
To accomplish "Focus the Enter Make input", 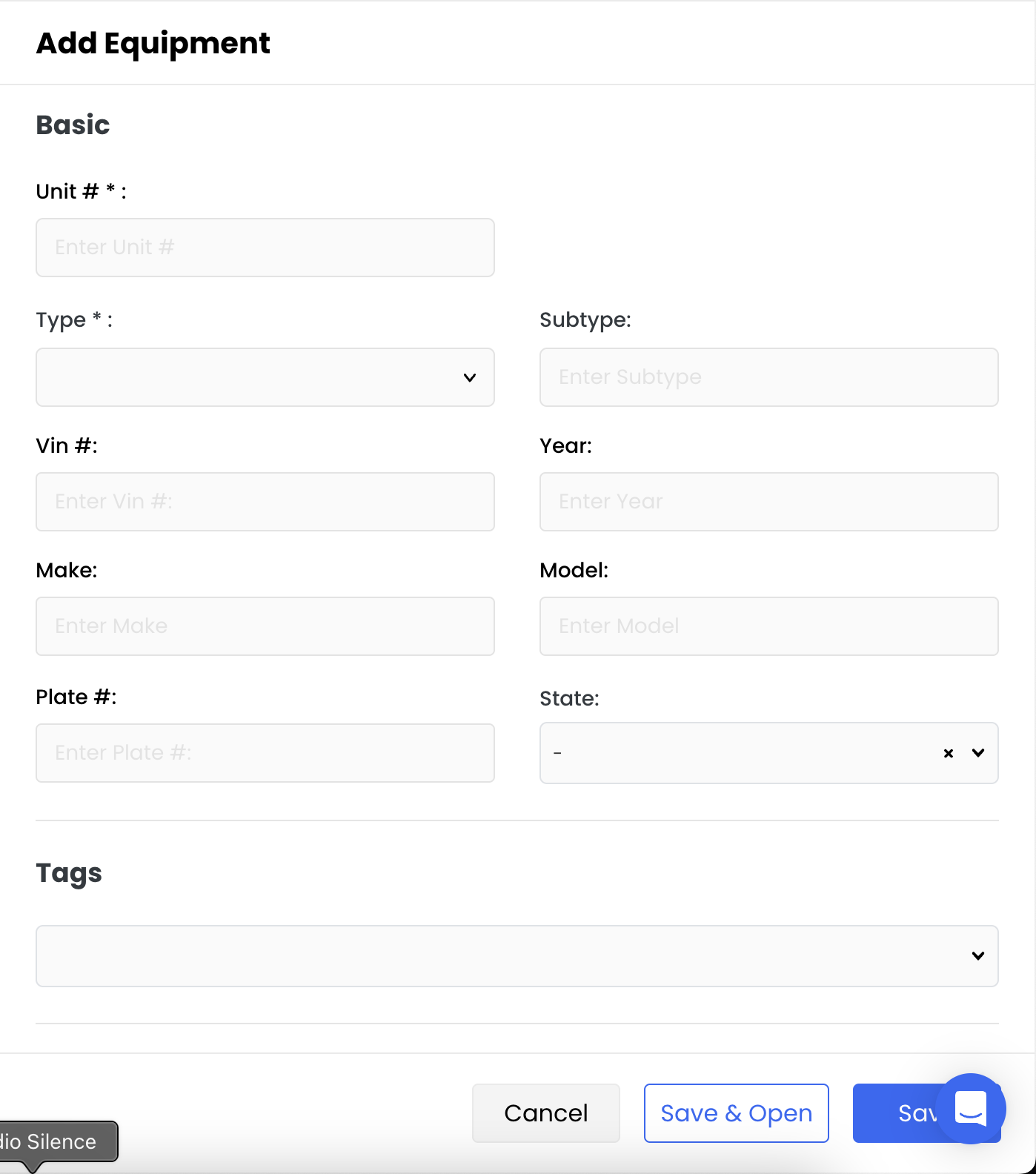I will [x=265, y=626].
